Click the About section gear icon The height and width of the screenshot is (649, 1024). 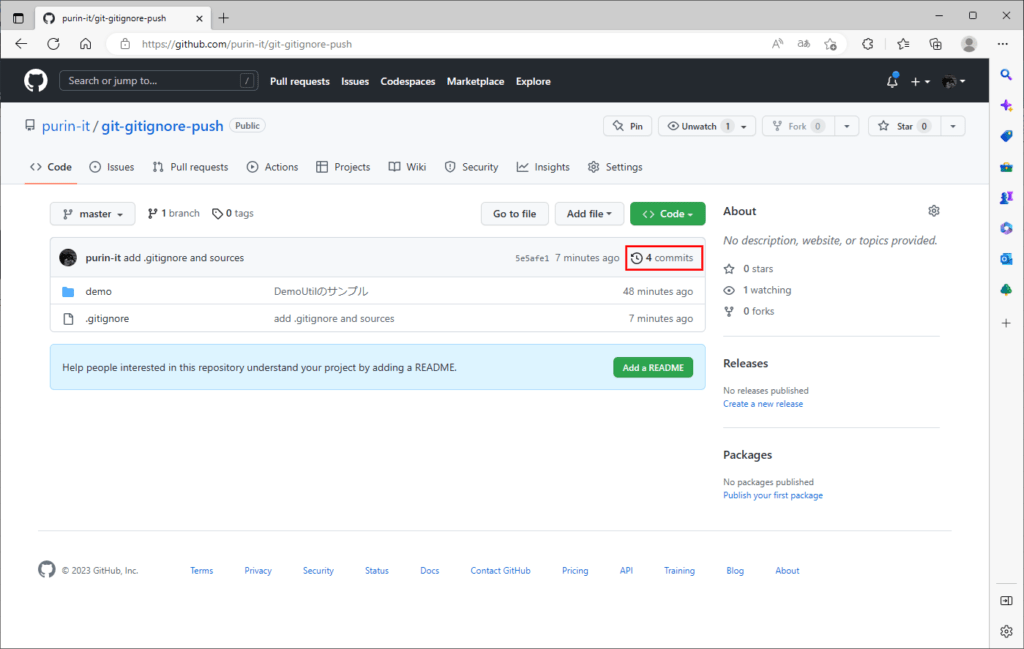point(933,211)
